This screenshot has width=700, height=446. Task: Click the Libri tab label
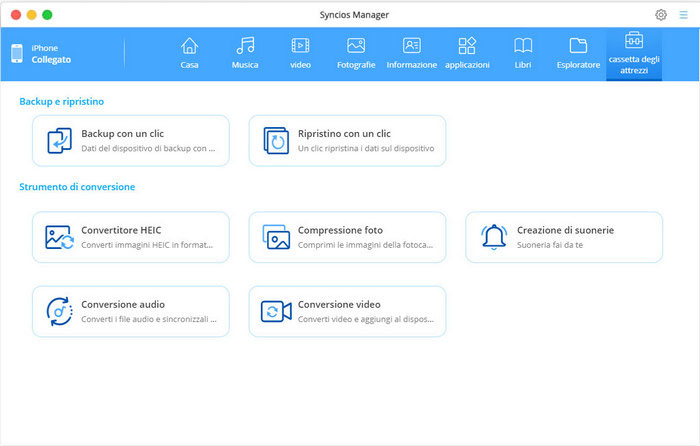point(523,65)
